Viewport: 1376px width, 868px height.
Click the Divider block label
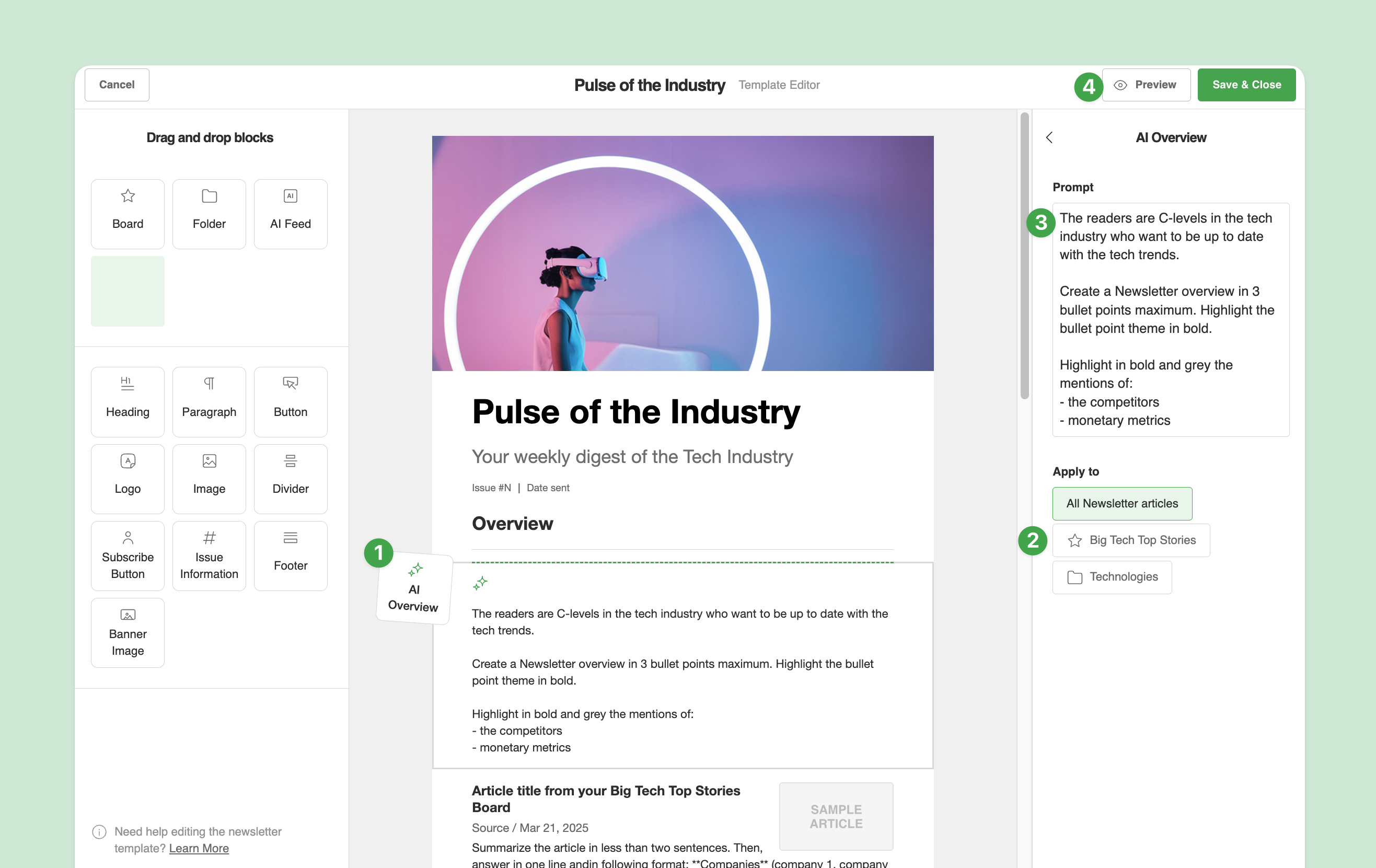(290, 489)
